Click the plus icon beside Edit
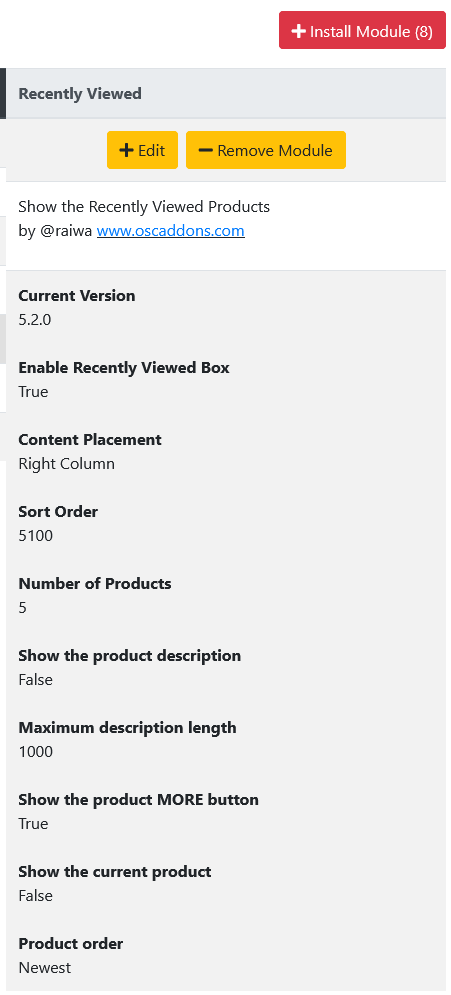Screen dimensions: 451x995 pos(127,150)
